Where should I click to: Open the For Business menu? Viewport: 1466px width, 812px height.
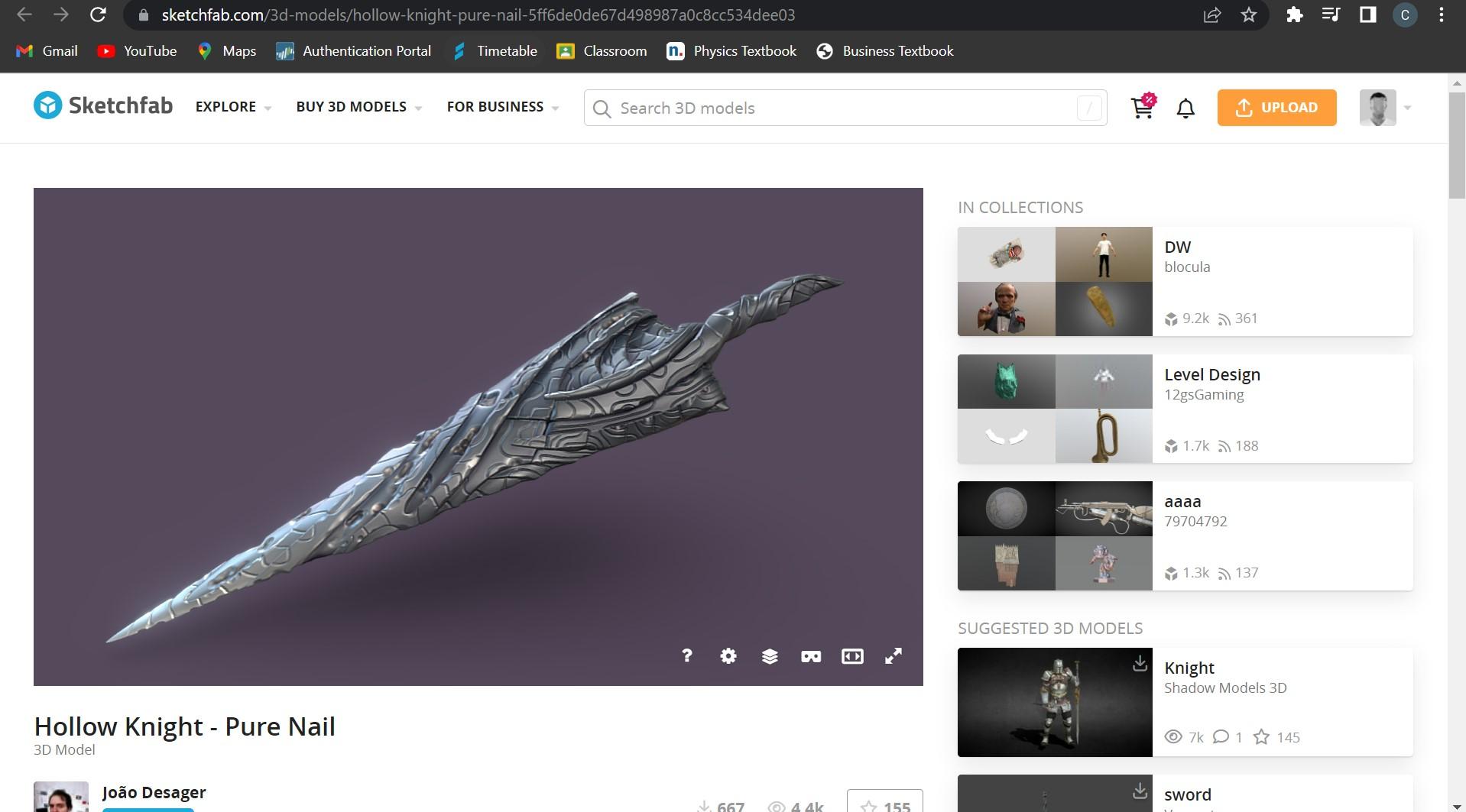pyautogui.click(x=502, y=107)
